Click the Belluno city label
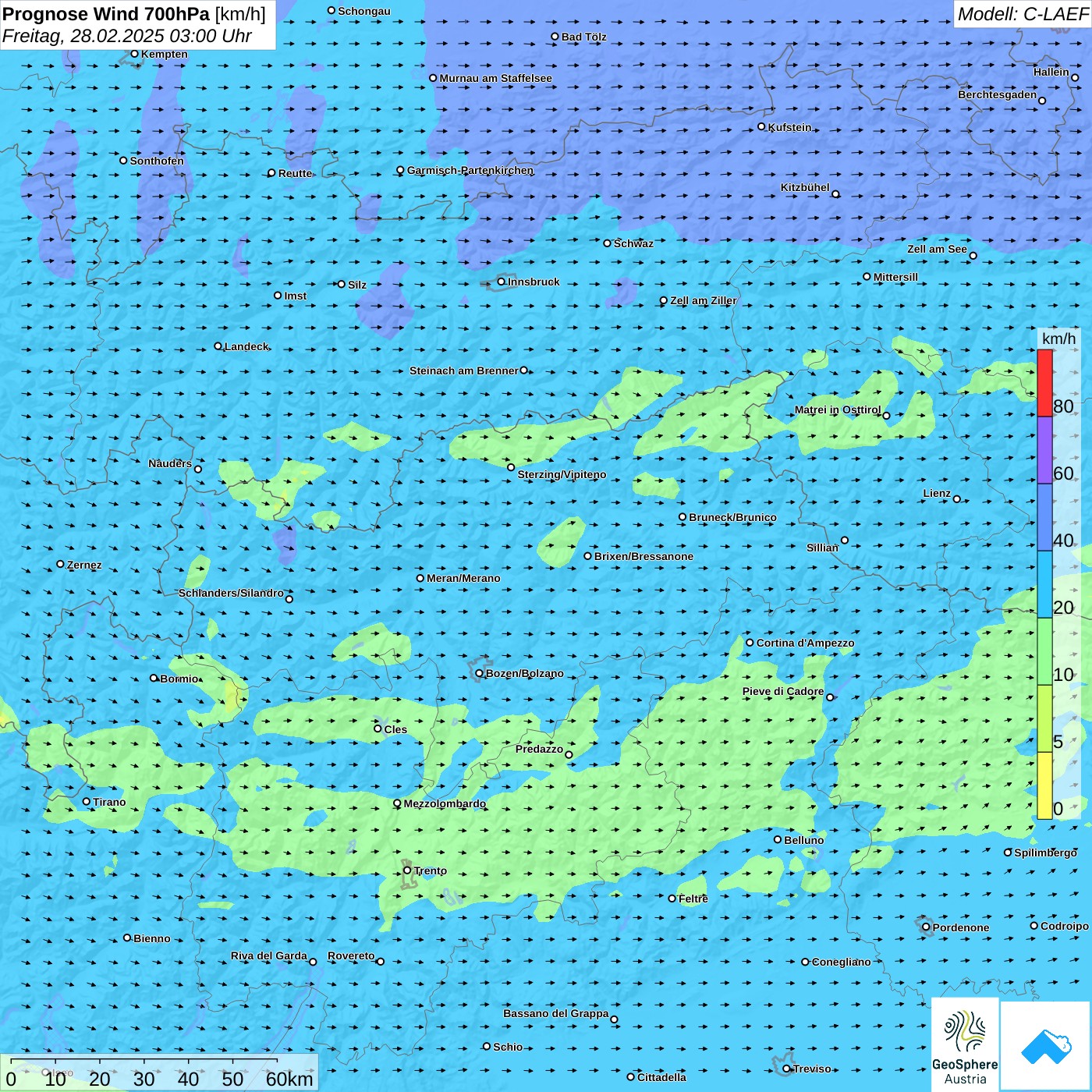 pyautogui.click(x=803, y=840)
